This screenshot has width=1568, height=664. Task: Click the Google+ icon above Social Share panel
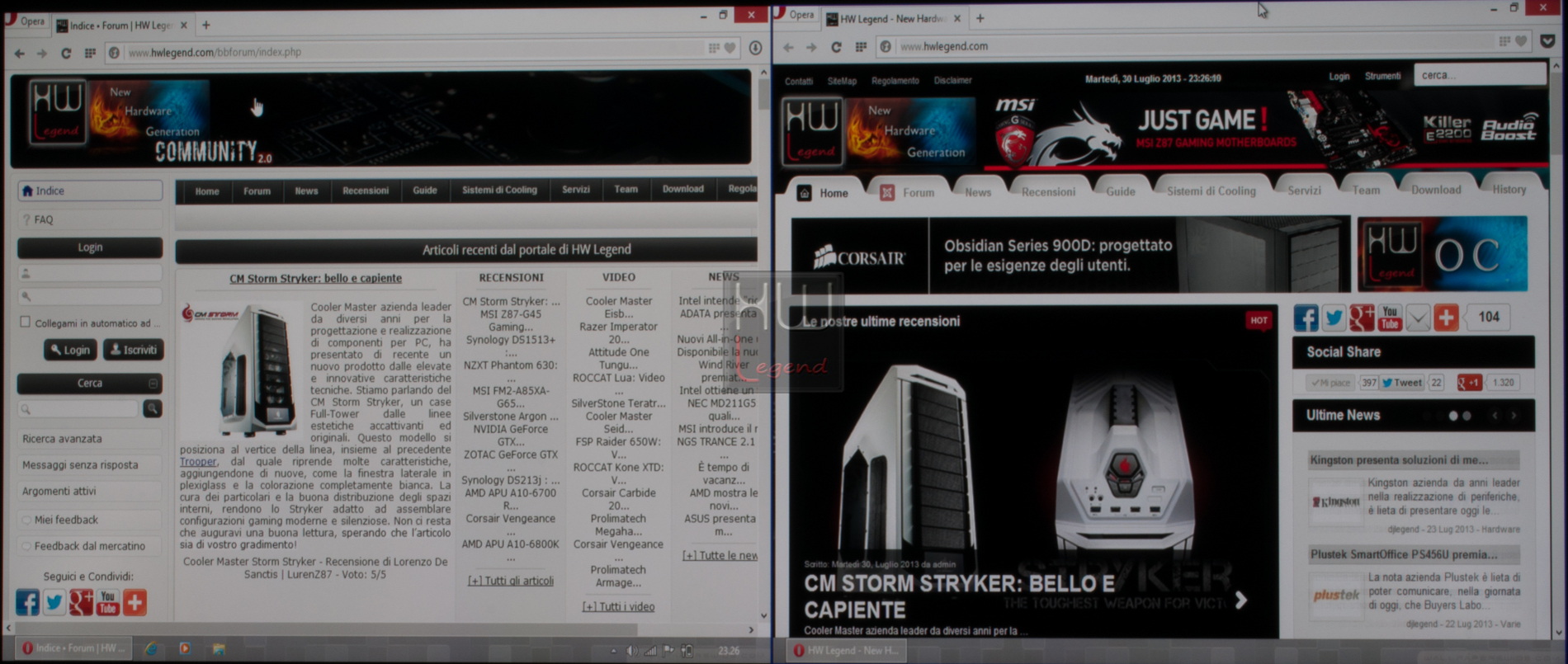pos(1362,318)
